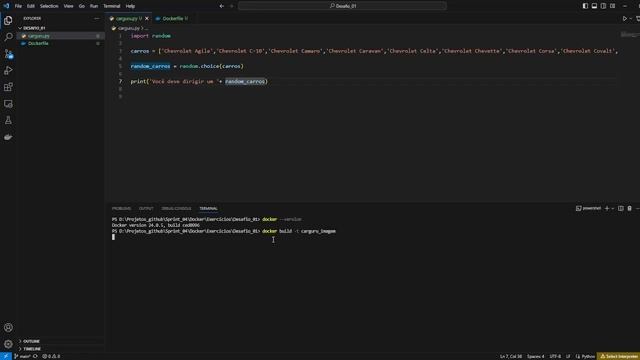Screen dimensions: 640x360
Task: Click Ln 7, Col 38 cursor position
Action: (x=511, y=356)
